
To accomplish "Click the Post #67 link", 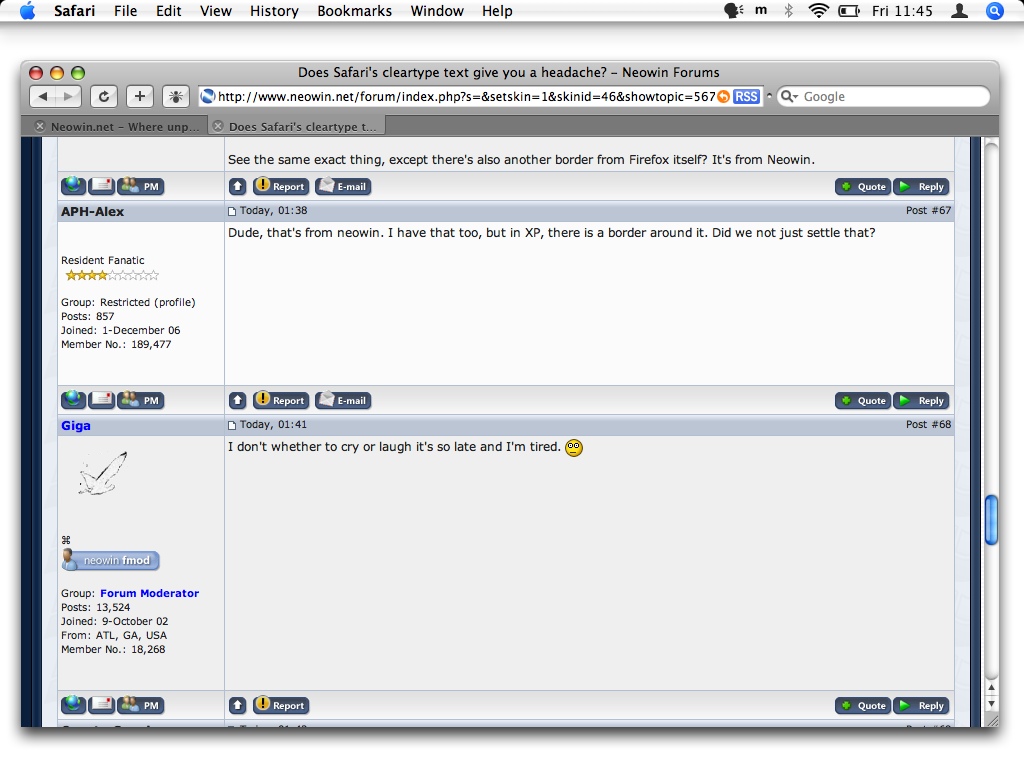I will tap(928, 210).
